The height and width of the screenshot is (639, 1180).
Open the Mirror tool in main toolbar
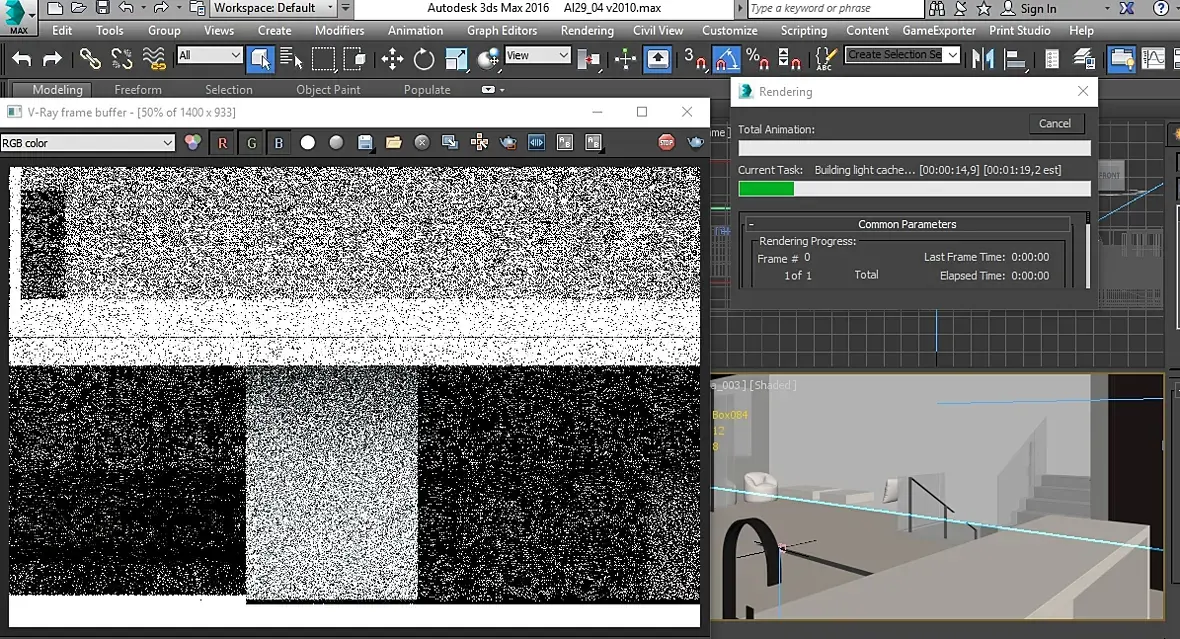pyautogui.click(x=983, y=59)
